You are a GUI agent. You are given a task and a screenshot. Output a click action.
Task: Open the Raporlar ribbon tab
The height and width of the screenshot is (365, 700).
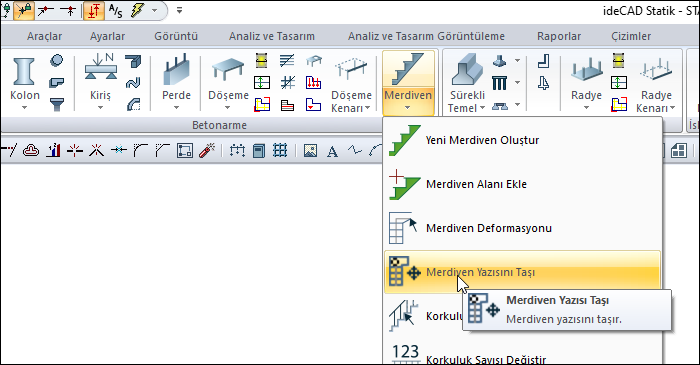pos(559,36)
